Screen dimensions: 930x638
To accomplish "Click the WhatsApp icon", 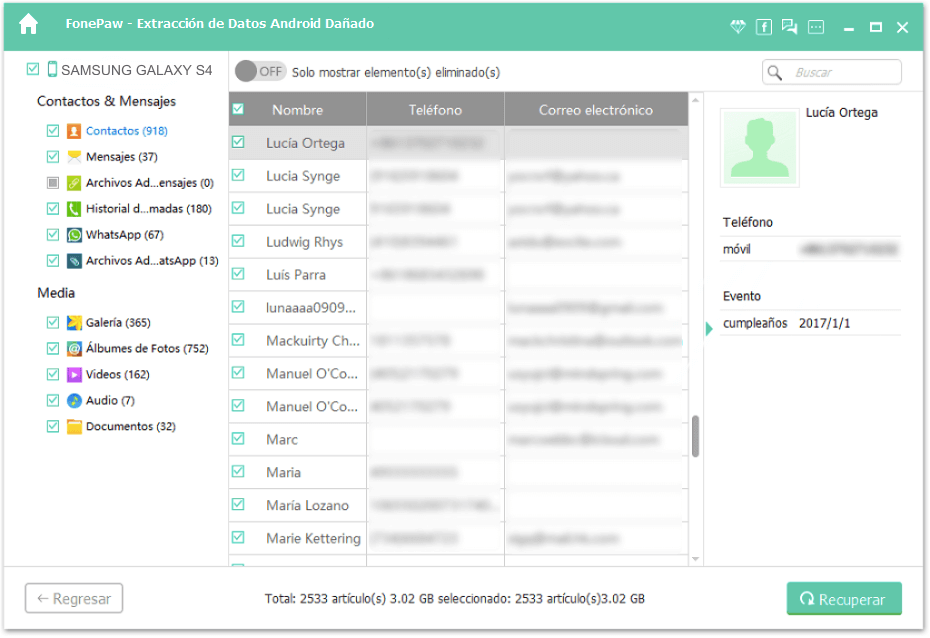I will pos(74,235).
